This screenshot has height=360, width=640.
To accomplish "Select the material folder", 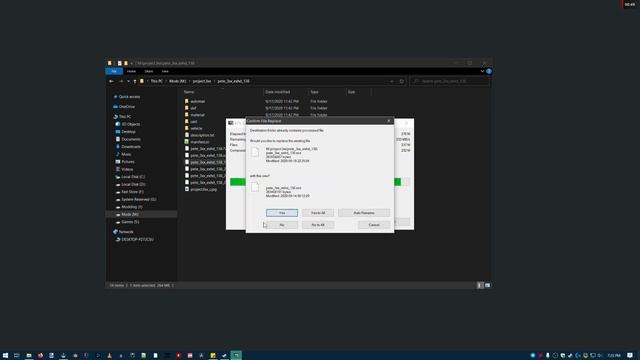I will [197, 115].
